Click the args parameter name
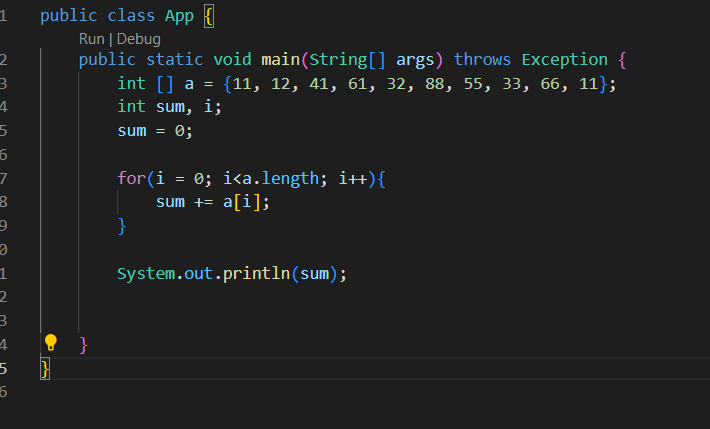 [x=415, y=60]
